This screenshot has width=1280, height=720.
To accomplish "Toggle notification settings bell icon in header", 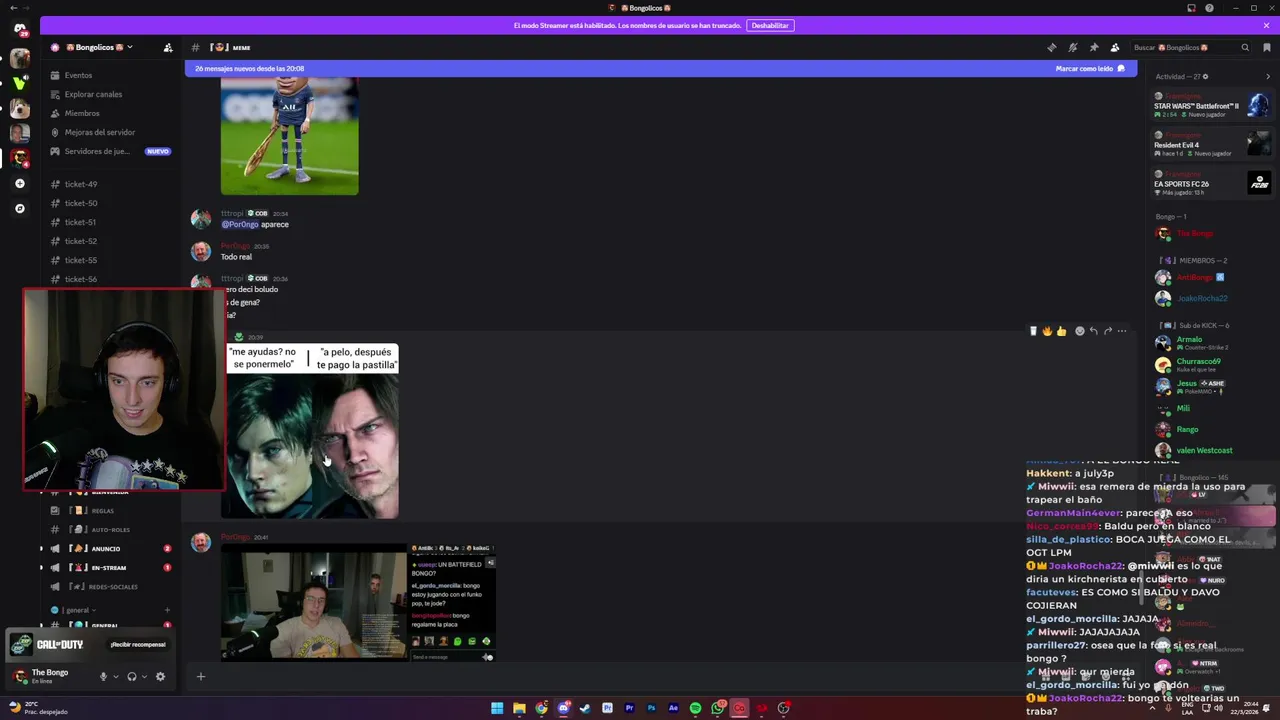I will [x=1072, y=47].
